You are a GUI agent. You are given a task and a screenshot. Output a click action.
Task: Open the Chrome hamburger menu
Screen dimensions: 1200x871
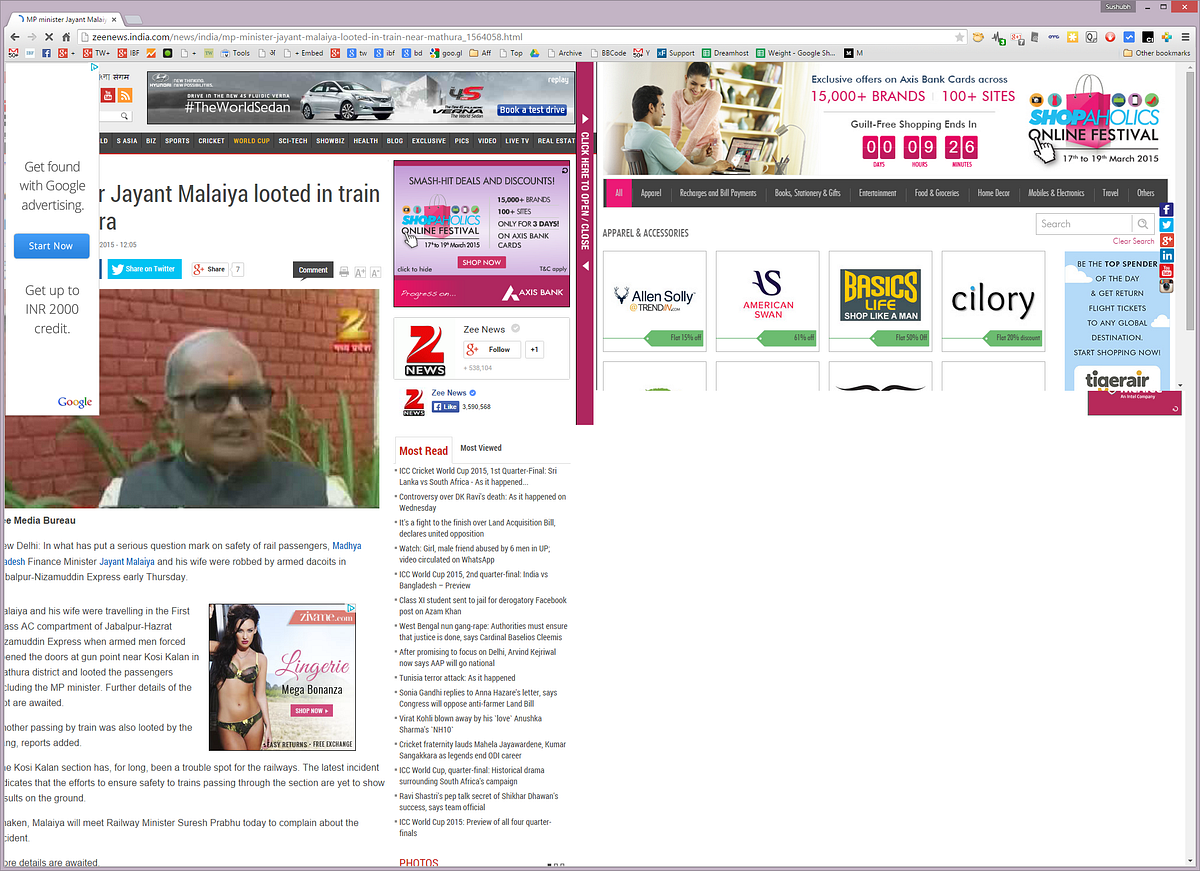[x=1186, y=37]
